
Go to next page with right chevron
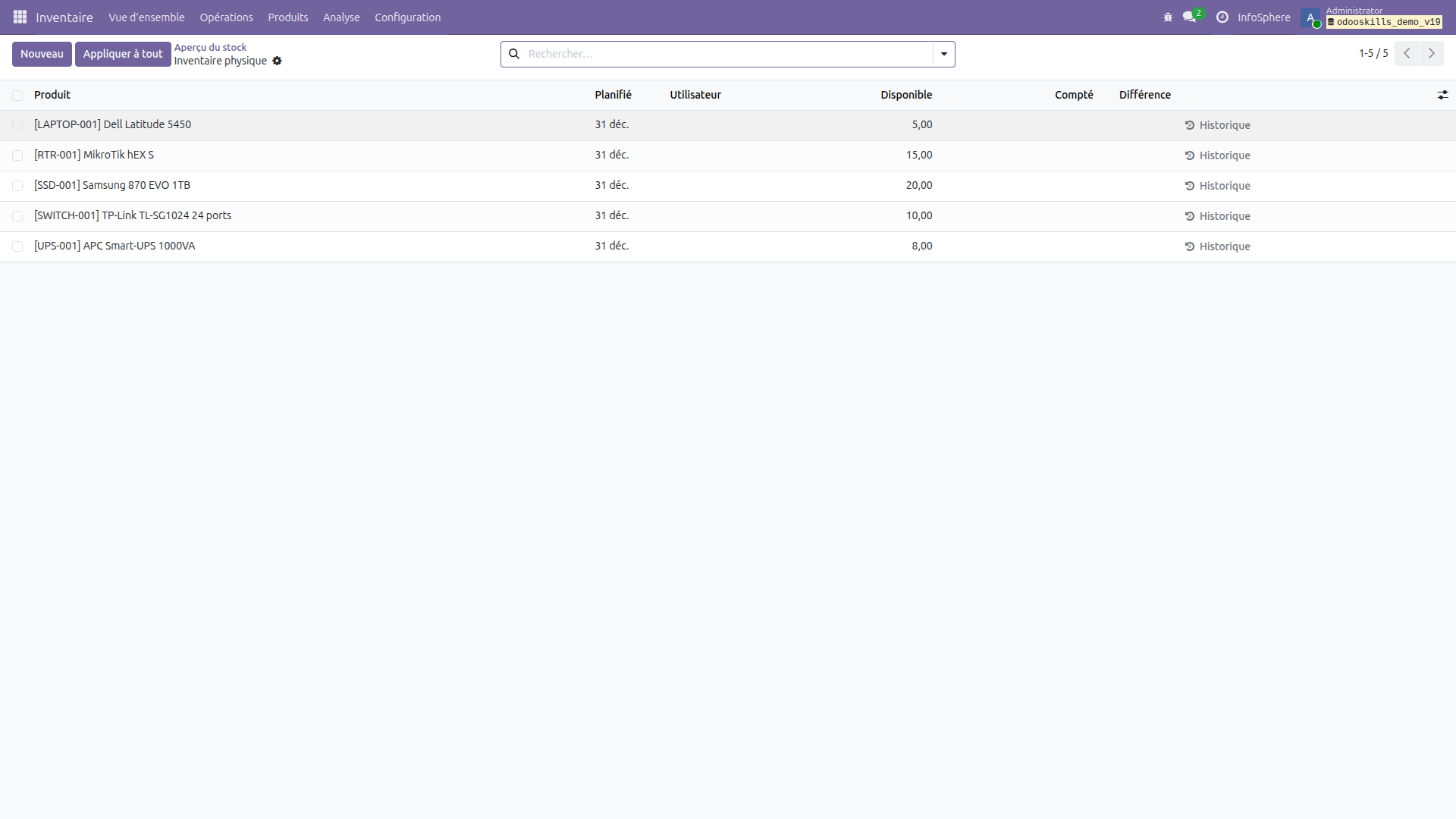coord(1432,53)
